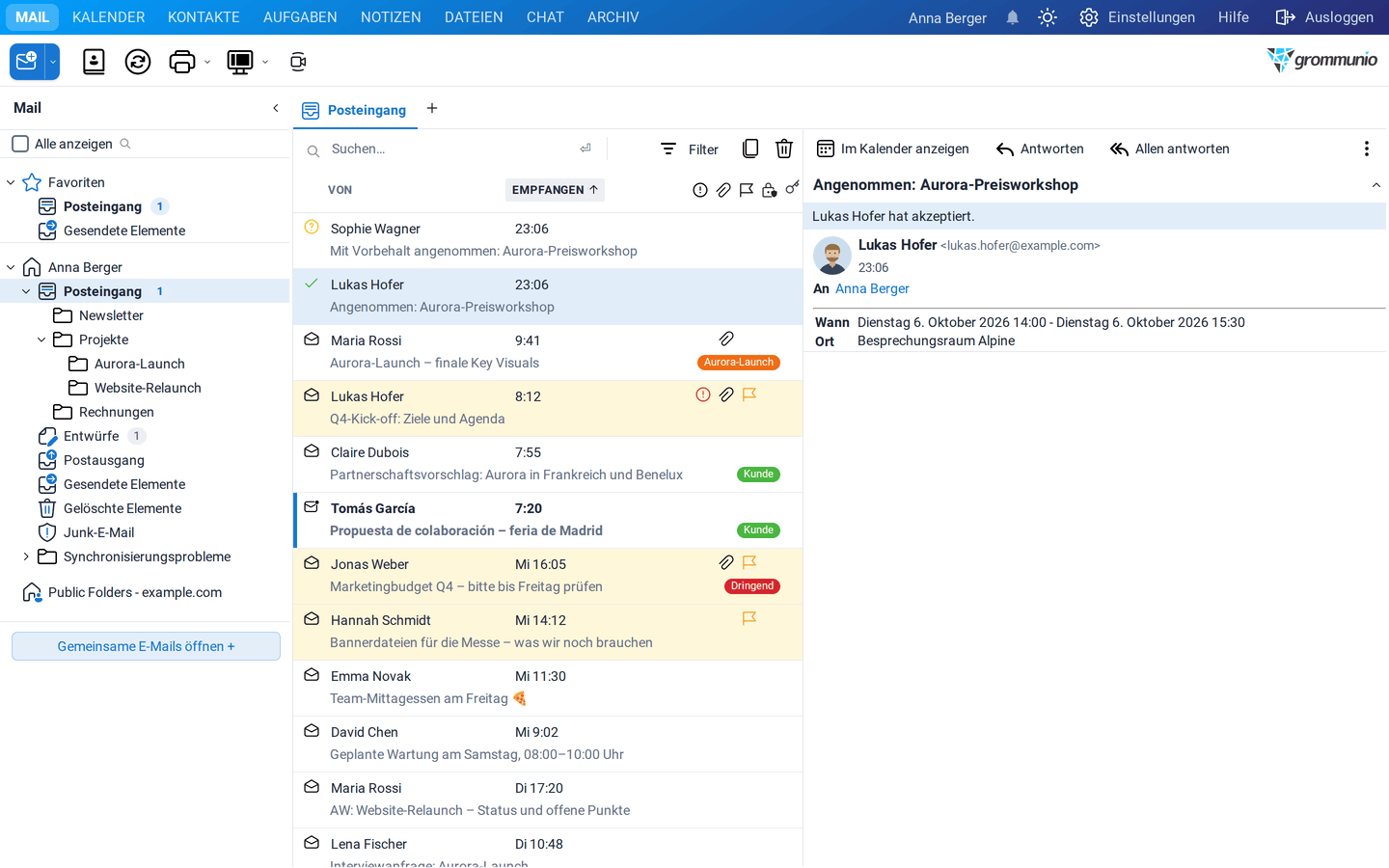Image resolution: width=1389 pixels, height=868 pixels.
Task: Compose a new email with the envelope button
Action: click(27, 62)
